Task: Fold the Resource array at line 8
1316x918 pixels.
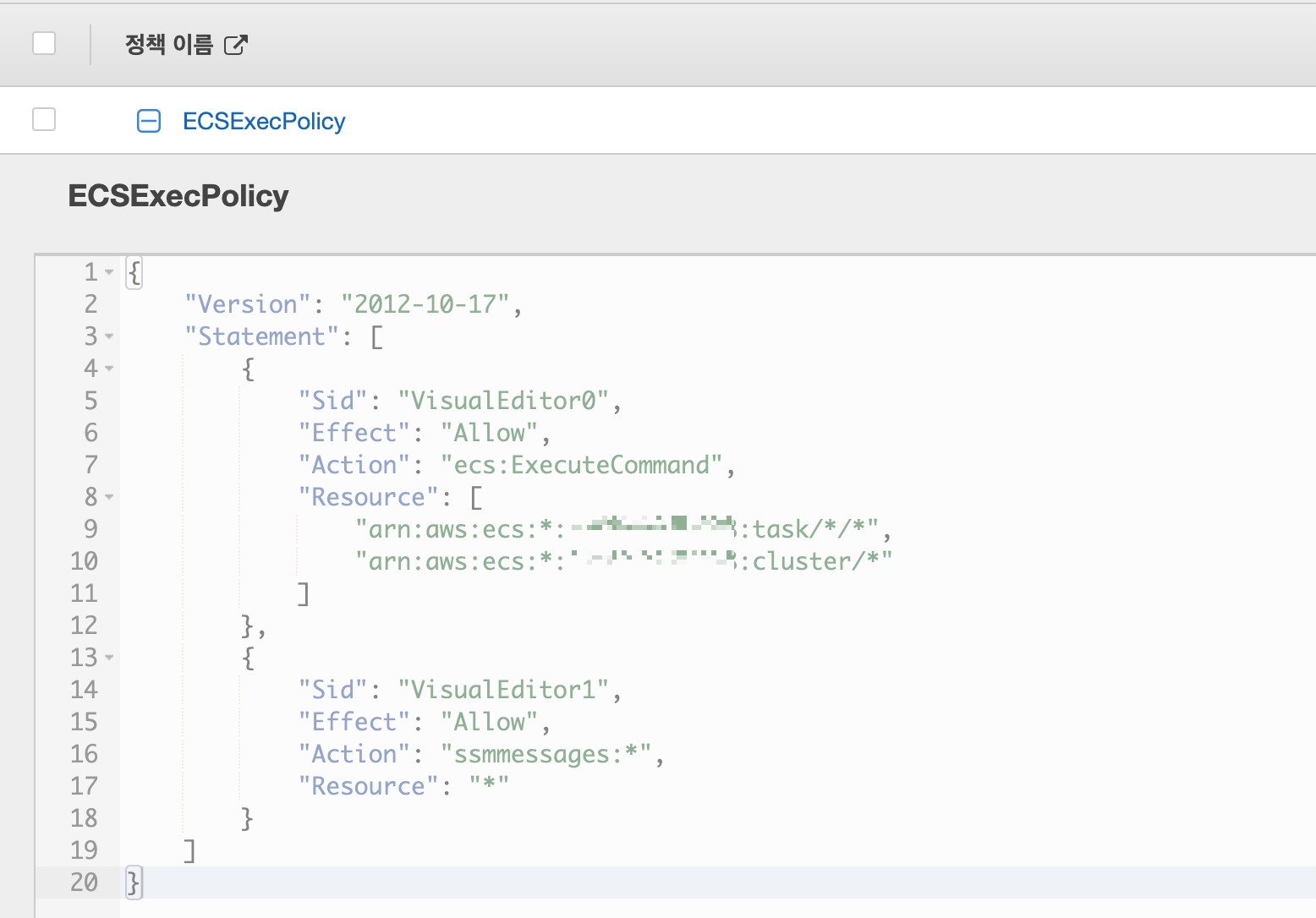Action: (x=109, y=497)
